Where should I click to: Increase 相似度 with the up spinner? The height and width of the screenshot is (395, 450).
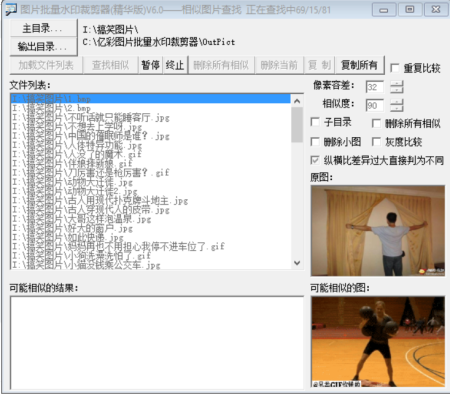tap(397, 102)
